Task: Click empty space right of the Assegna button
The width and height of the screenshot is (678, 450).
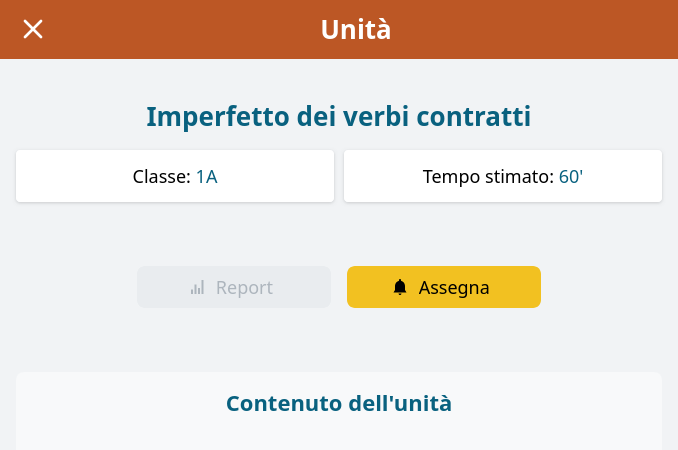Action: click(x=605, y=287)
